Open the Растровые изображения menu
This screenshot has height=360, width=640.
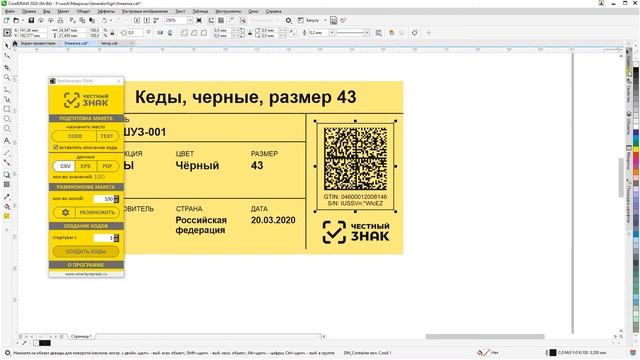(145, 11)
